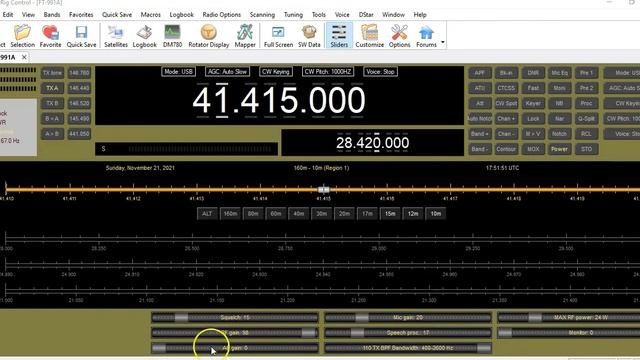Close the 991A radio tab

pos(24,57)
